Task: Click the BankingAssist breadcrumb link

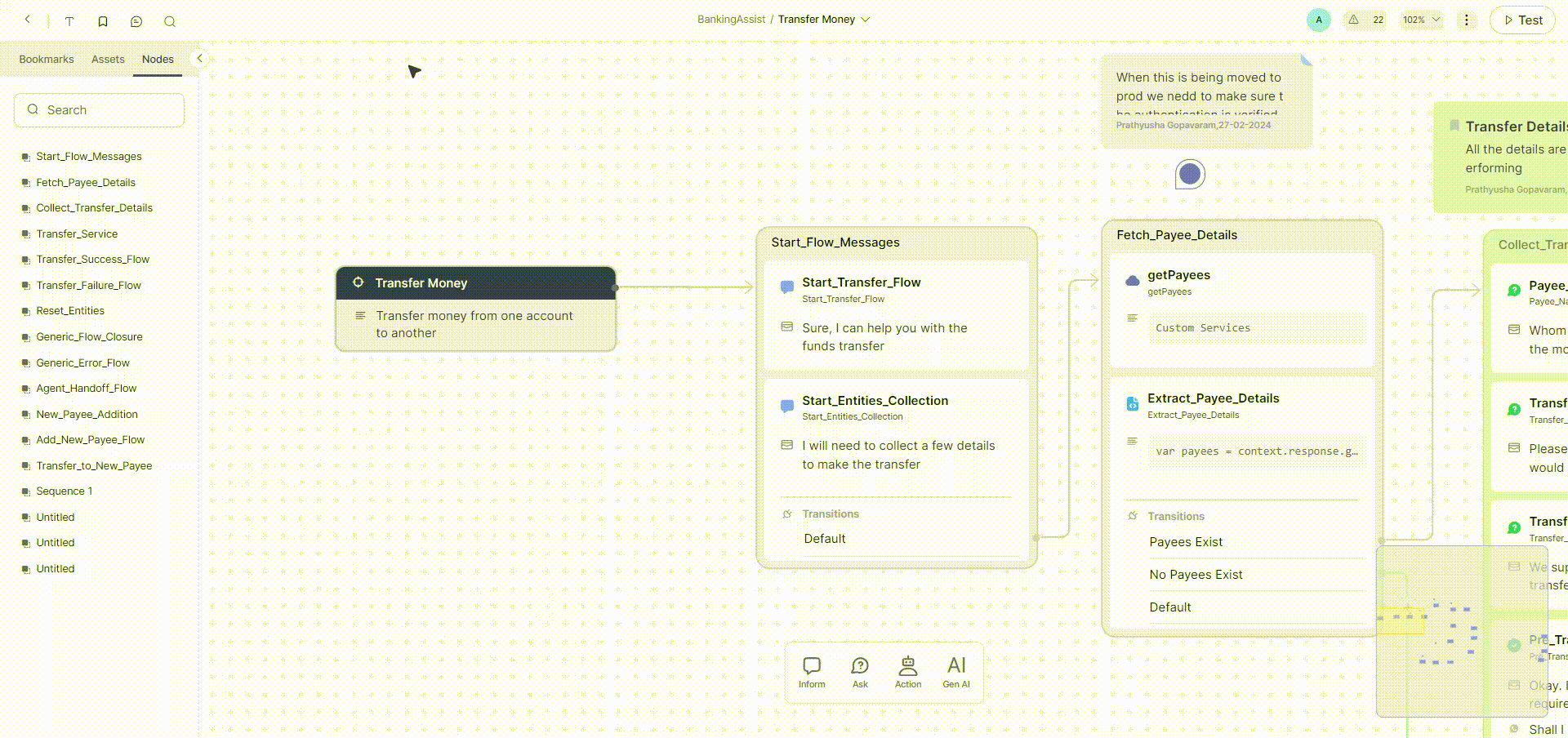Action: (731, 20)
